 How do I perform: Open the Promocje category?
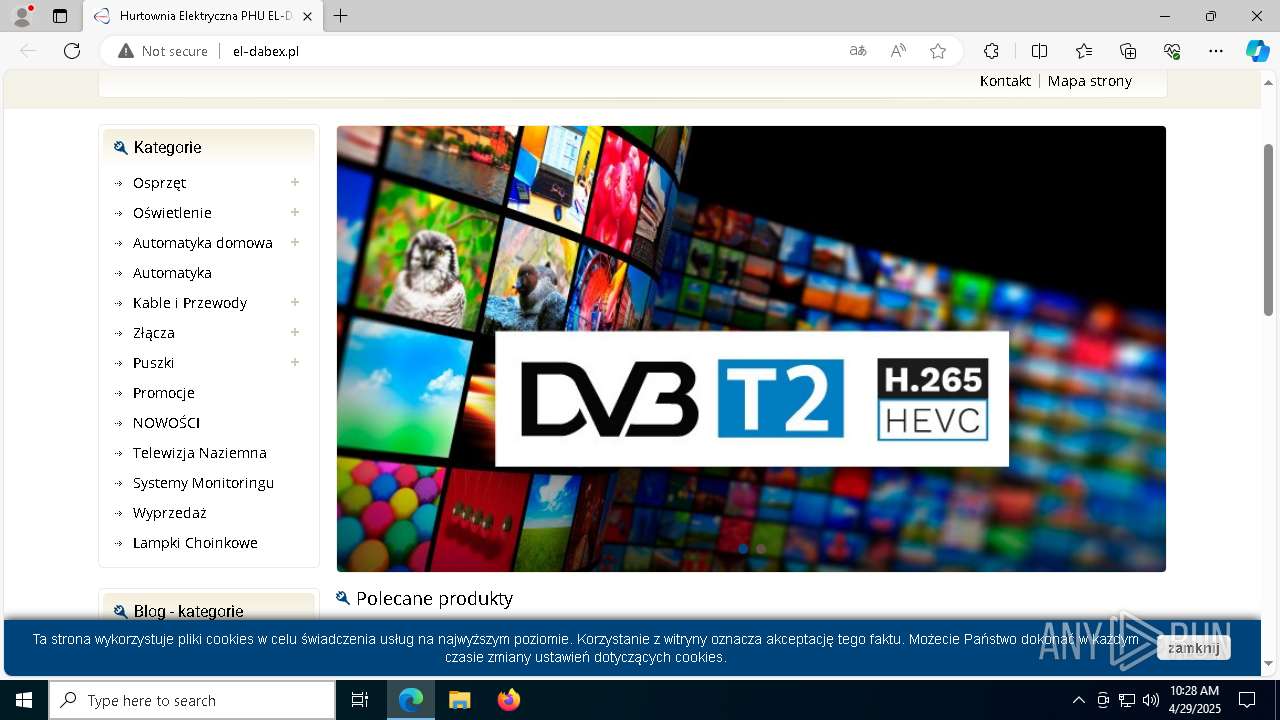[164, 393]
